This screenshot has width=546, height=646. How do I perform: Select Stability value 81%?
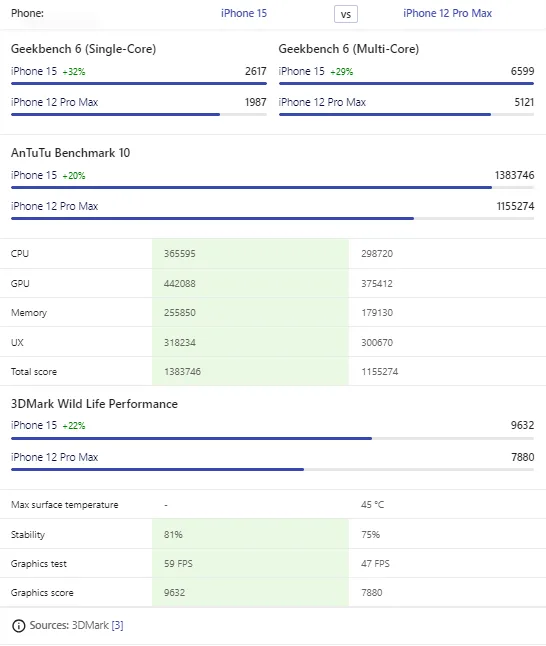click(x=173, y=534)
